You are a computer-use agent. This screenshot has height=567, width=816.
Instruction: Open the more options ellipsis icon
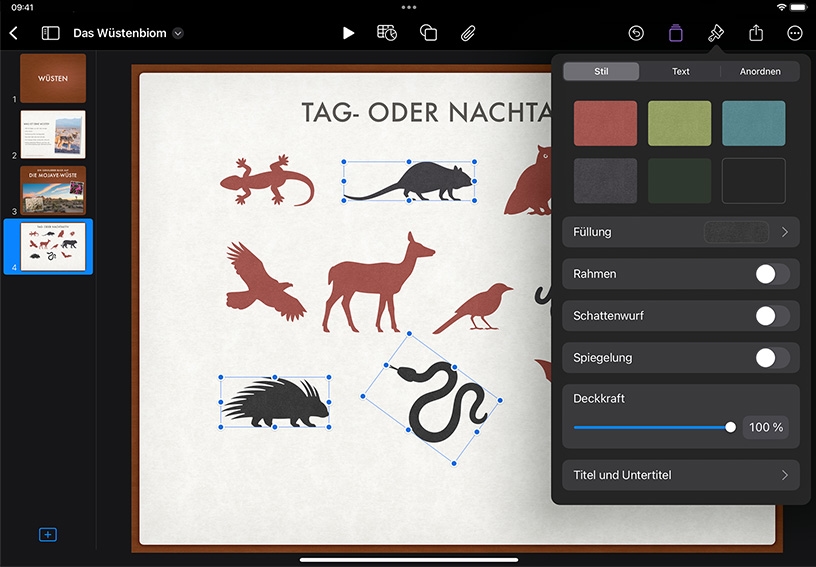coord(795,33)
